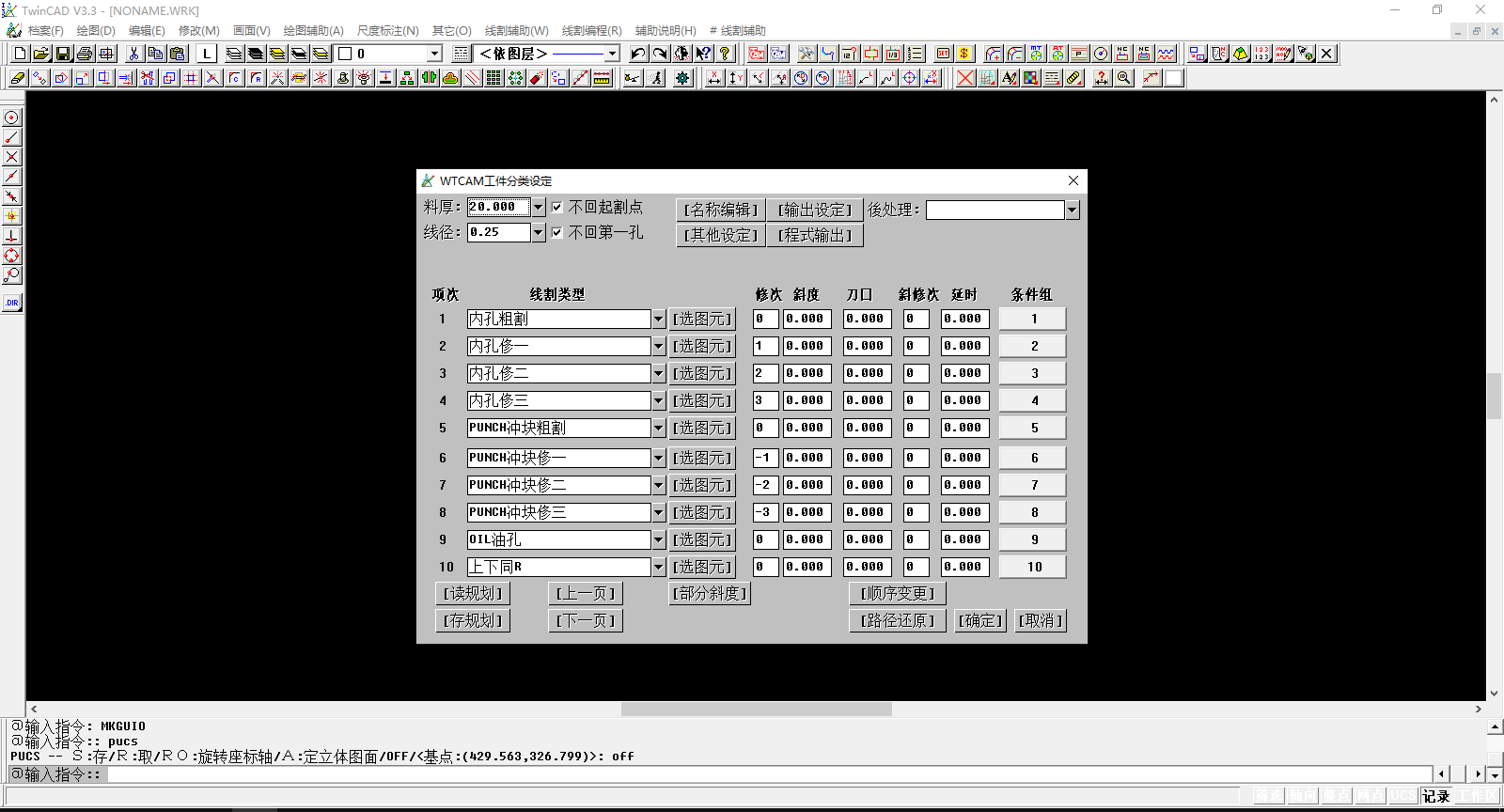The height and width of the screenshot is (812, 1504).
Task: Click the 'L' layer toolbar icon
Action: [207, 54]
